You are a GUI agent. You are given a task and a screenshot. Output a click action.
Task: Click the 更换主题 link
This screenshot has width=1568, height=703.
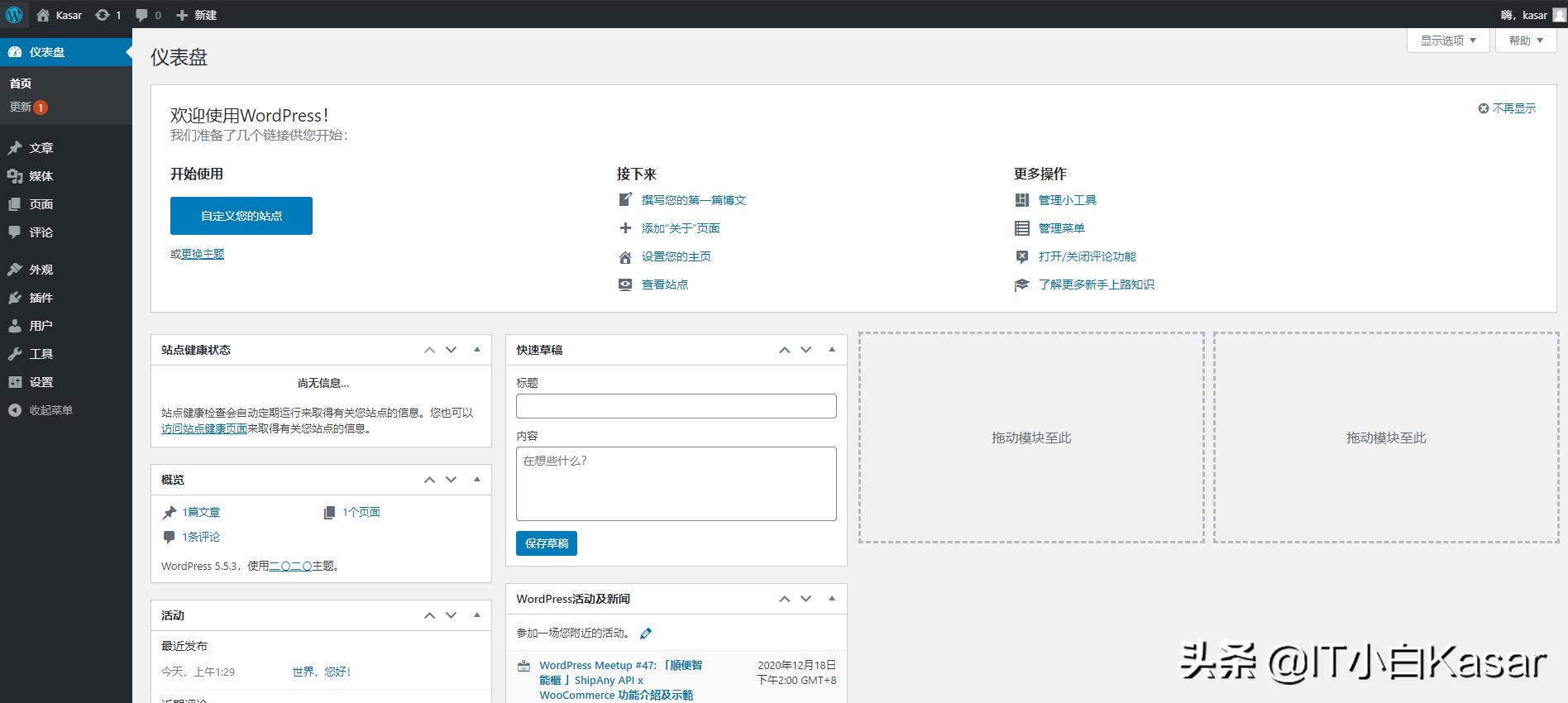pos(203,254)
